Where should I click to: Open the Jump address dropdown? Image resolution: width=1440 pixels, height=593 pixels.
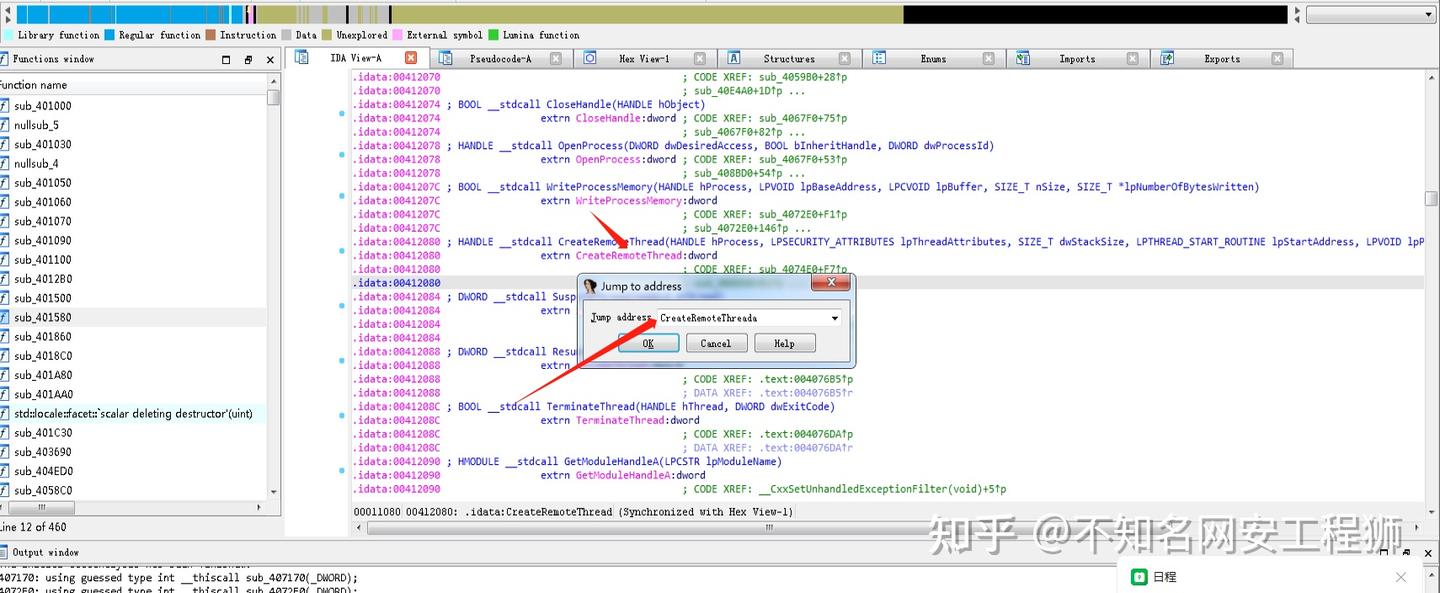coord(833,318)
